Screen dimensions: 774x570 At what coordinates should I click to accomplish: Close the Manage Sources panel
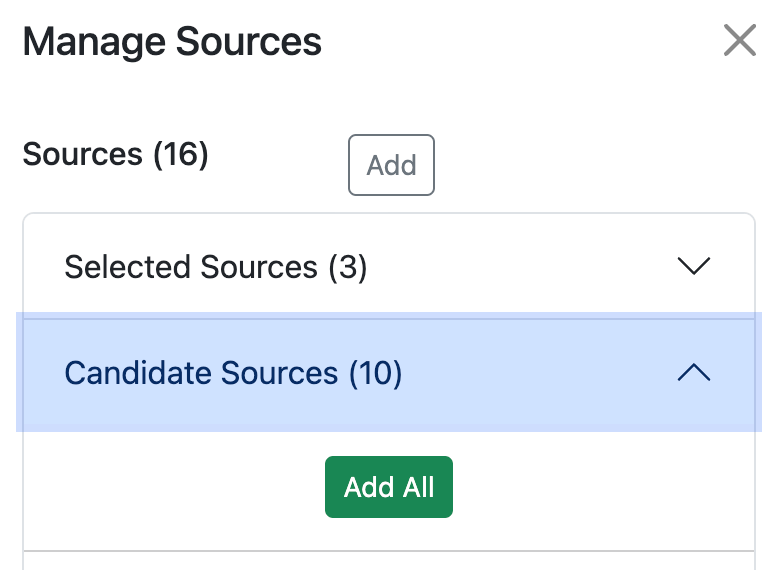(x=739, y=42)
